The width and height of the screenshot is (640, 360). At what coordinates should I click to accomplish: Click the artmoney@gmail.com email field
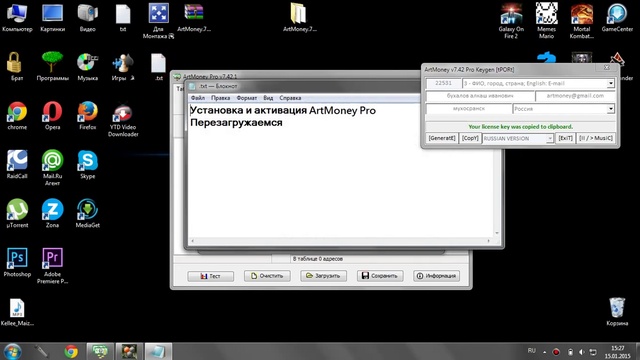(x=575, y=96)
